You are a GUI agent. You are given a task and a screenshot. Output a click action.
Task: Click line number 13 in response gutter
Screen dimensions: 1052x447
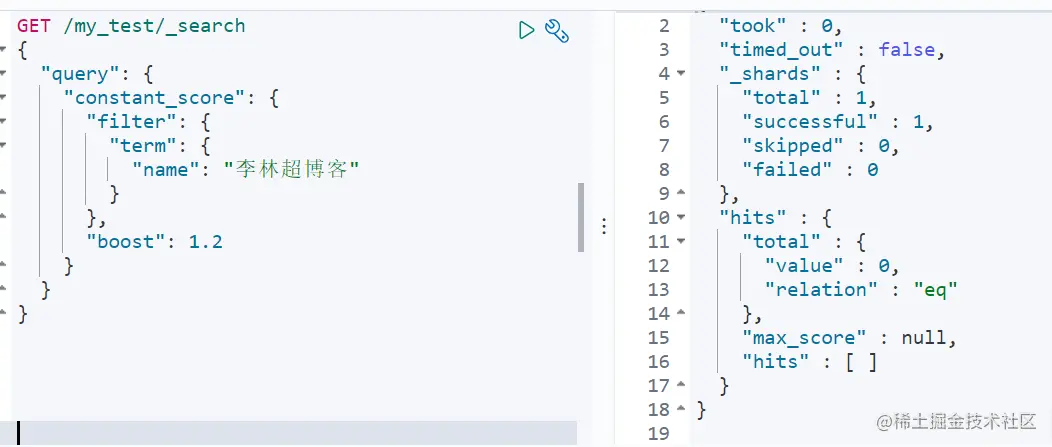659,290
